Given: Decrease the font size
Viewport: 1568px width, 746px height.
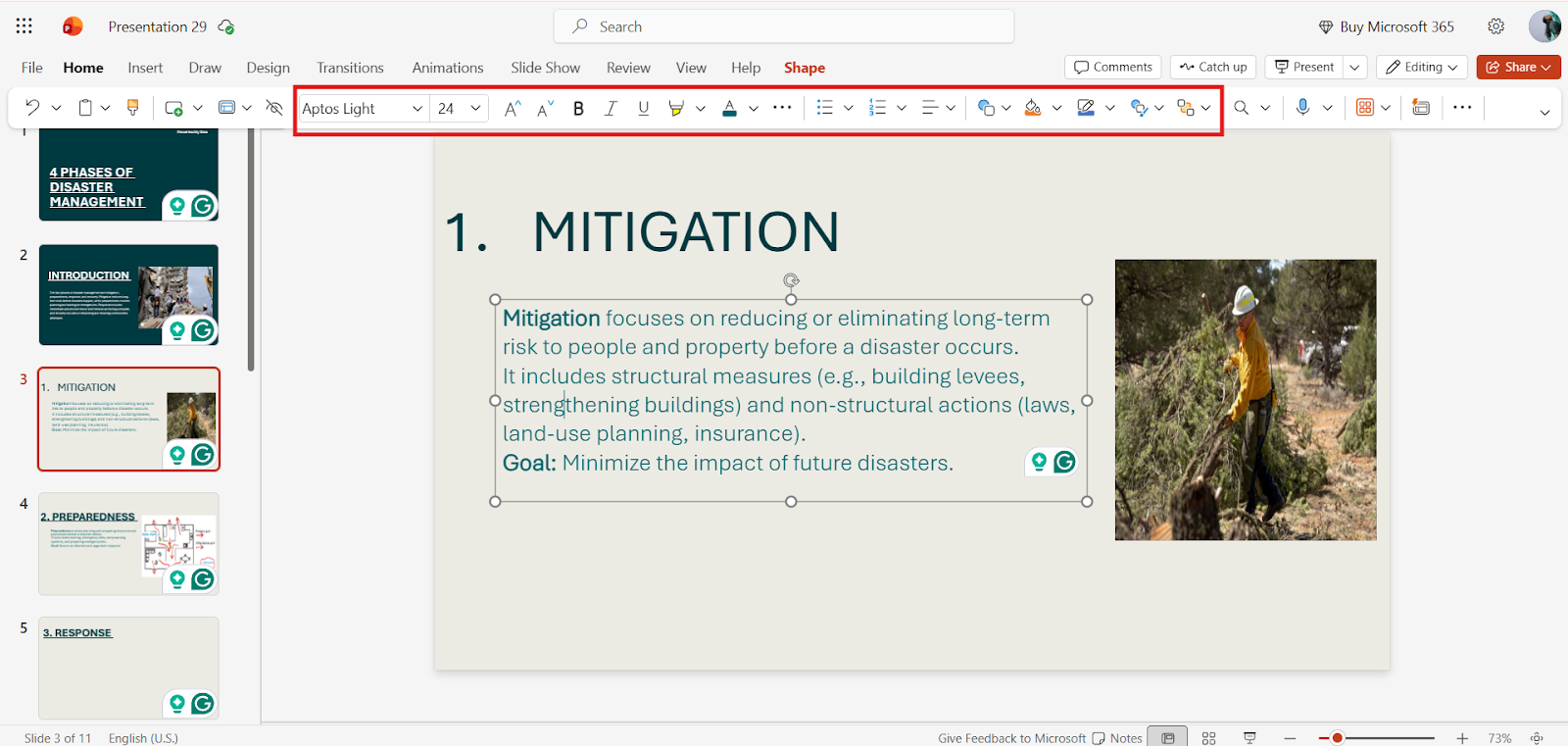Looking at the screenshot, I should click(x=546, y=109).
